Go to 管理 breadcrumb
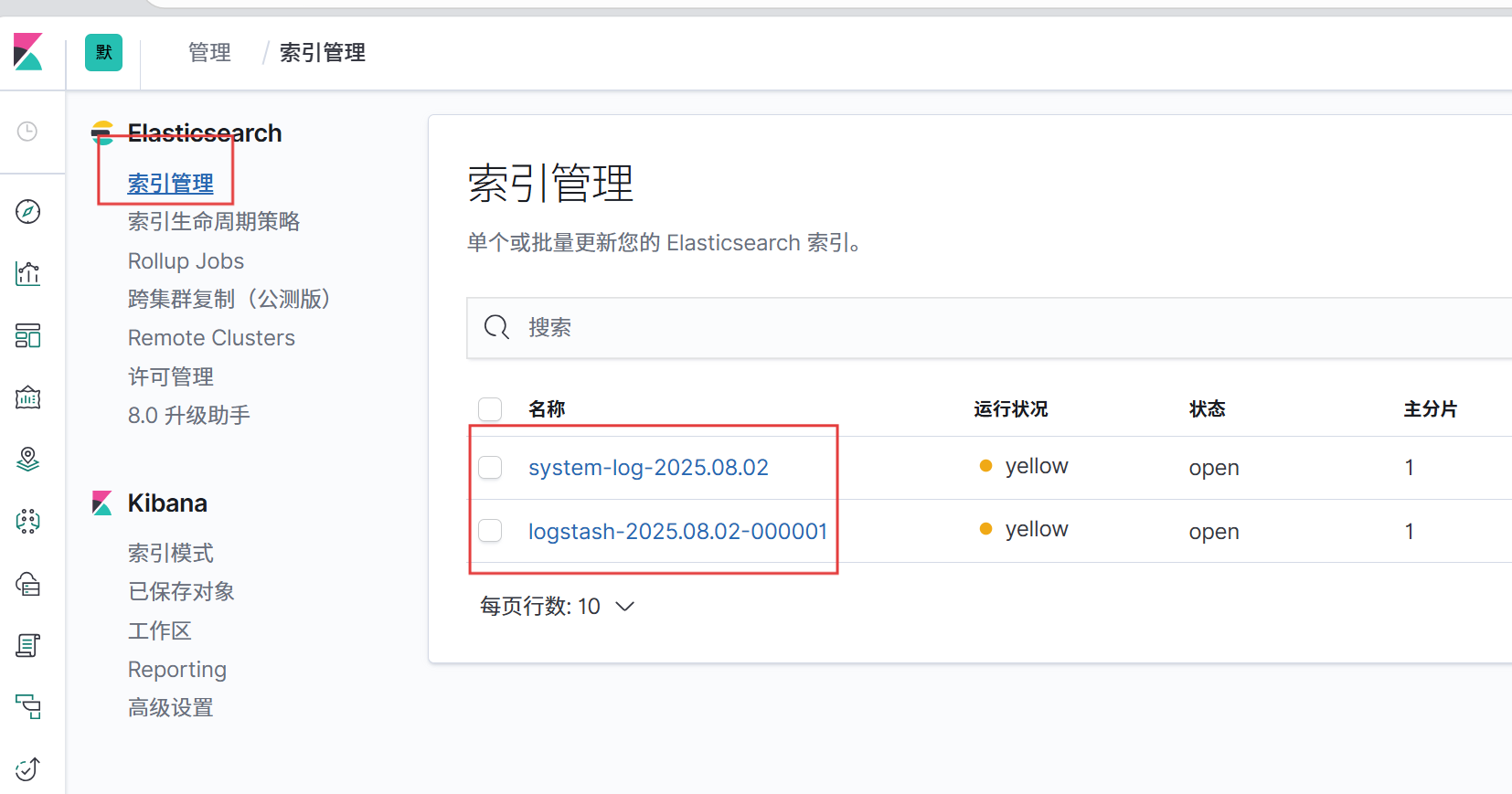This screenshot has height=794, width=1512. coord(209,53)
